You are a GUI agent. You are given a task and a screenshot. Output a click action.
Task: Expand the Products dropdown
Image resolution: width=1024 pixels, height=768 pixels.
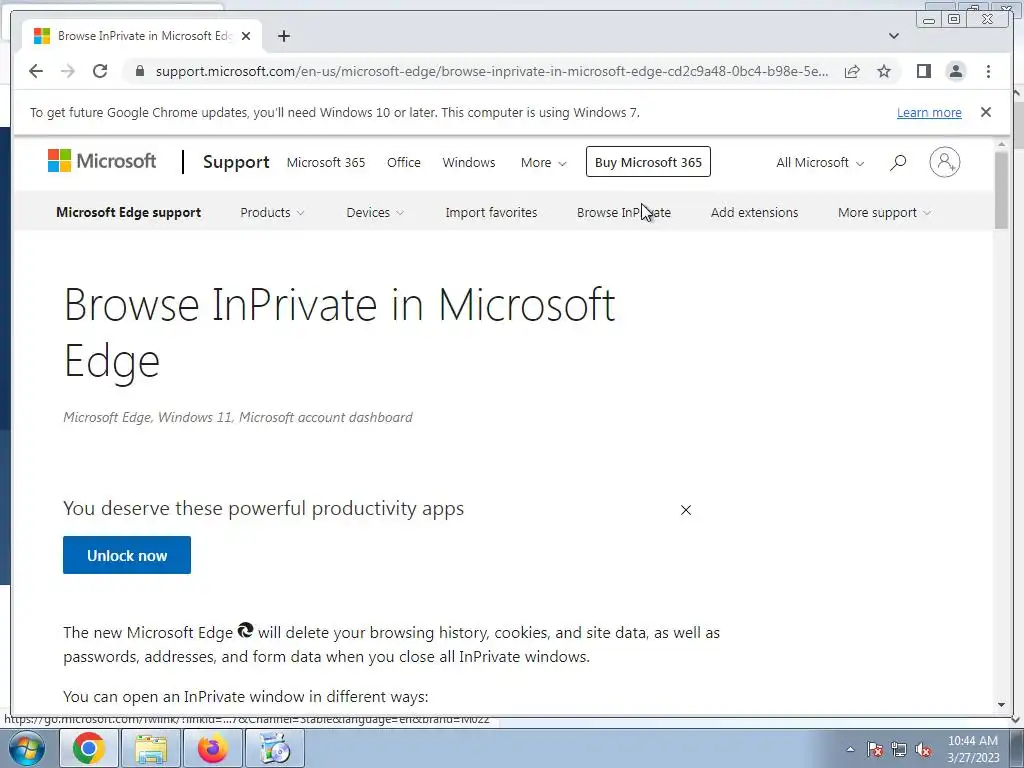click(272, 212)
